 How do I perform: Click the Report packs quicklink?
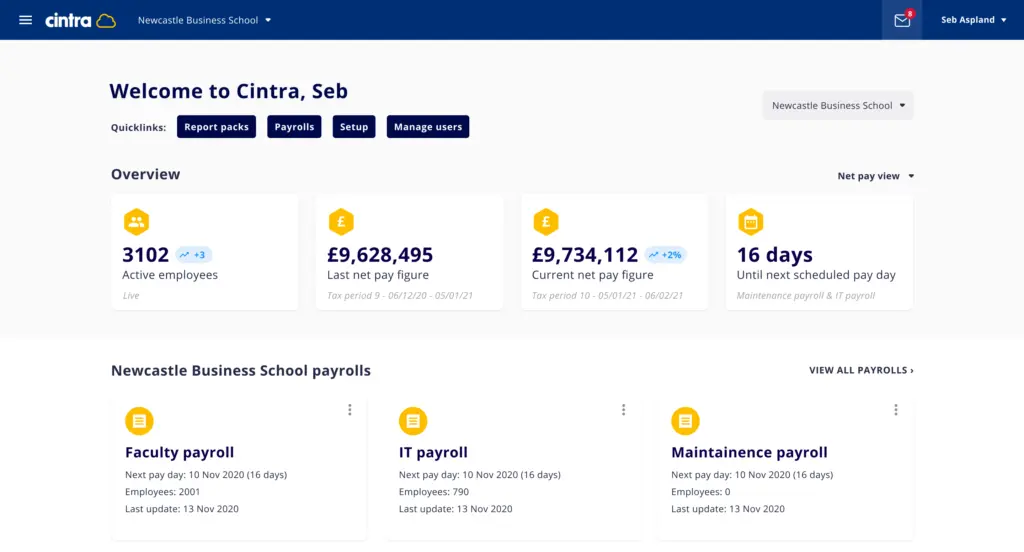coord(216,127)
